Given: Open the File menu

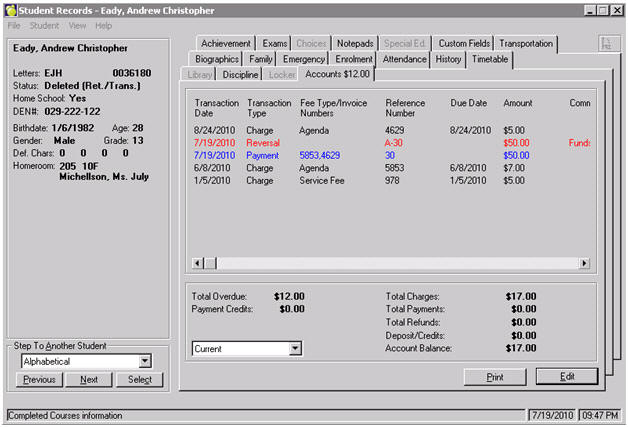Looking at the screenshot, I should point(14,25).
